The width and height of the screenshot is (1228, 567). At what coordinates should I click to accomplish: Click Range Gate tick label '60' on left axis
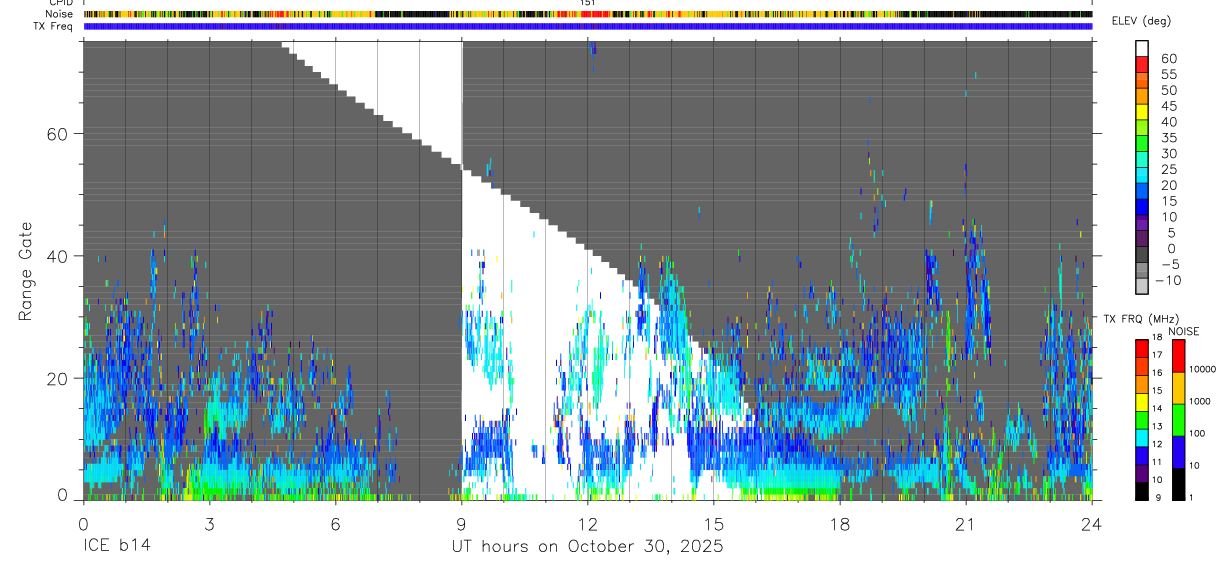(59, 134)
